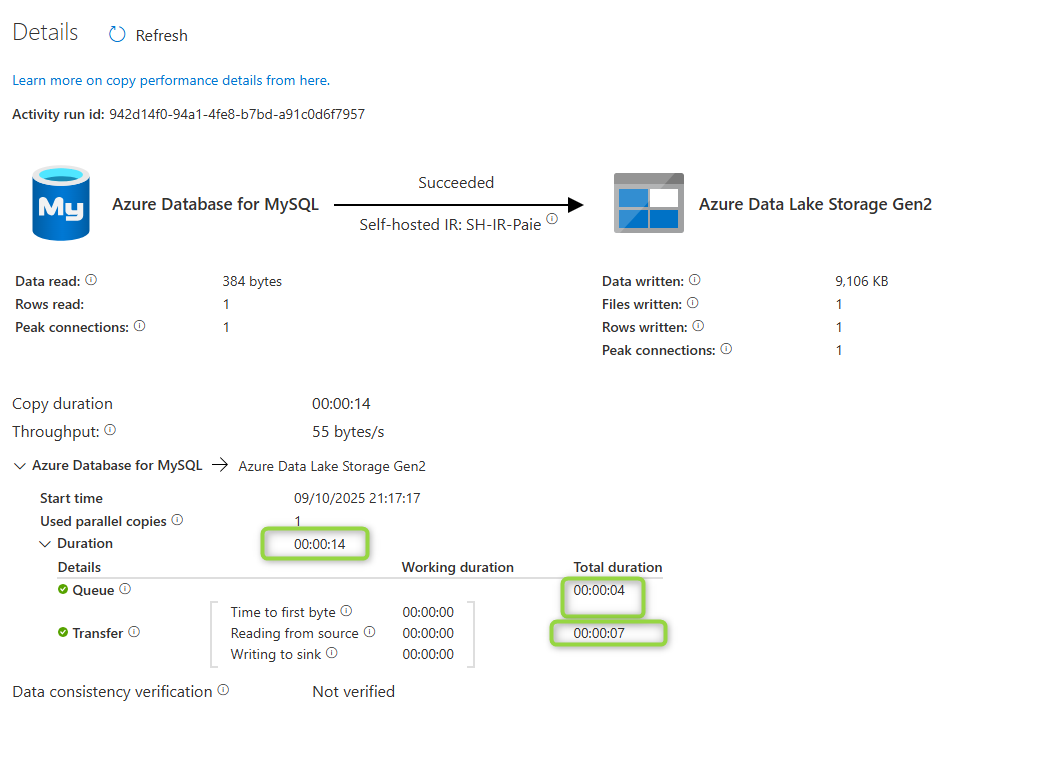This screenshot has width=1051, height=769.
Task: Click the Not verified status text
Action: pos(353,691)
